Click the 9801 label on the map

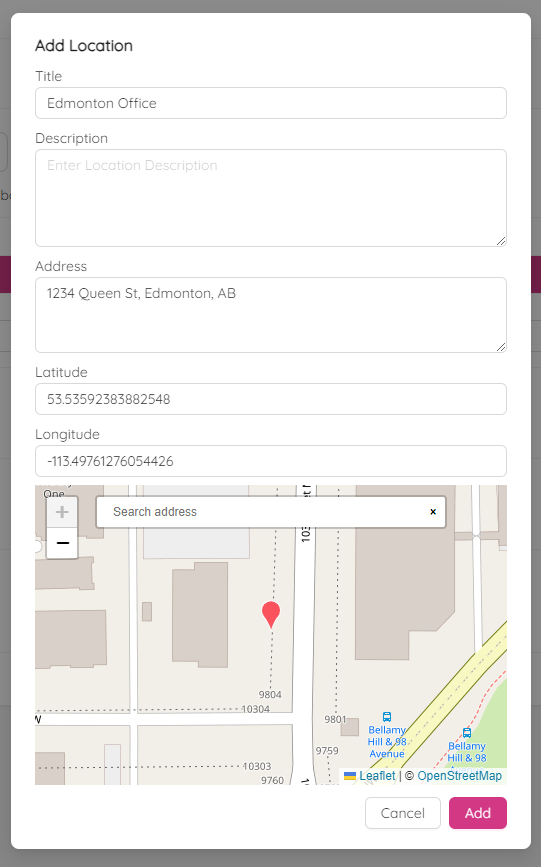click(335, 719)
